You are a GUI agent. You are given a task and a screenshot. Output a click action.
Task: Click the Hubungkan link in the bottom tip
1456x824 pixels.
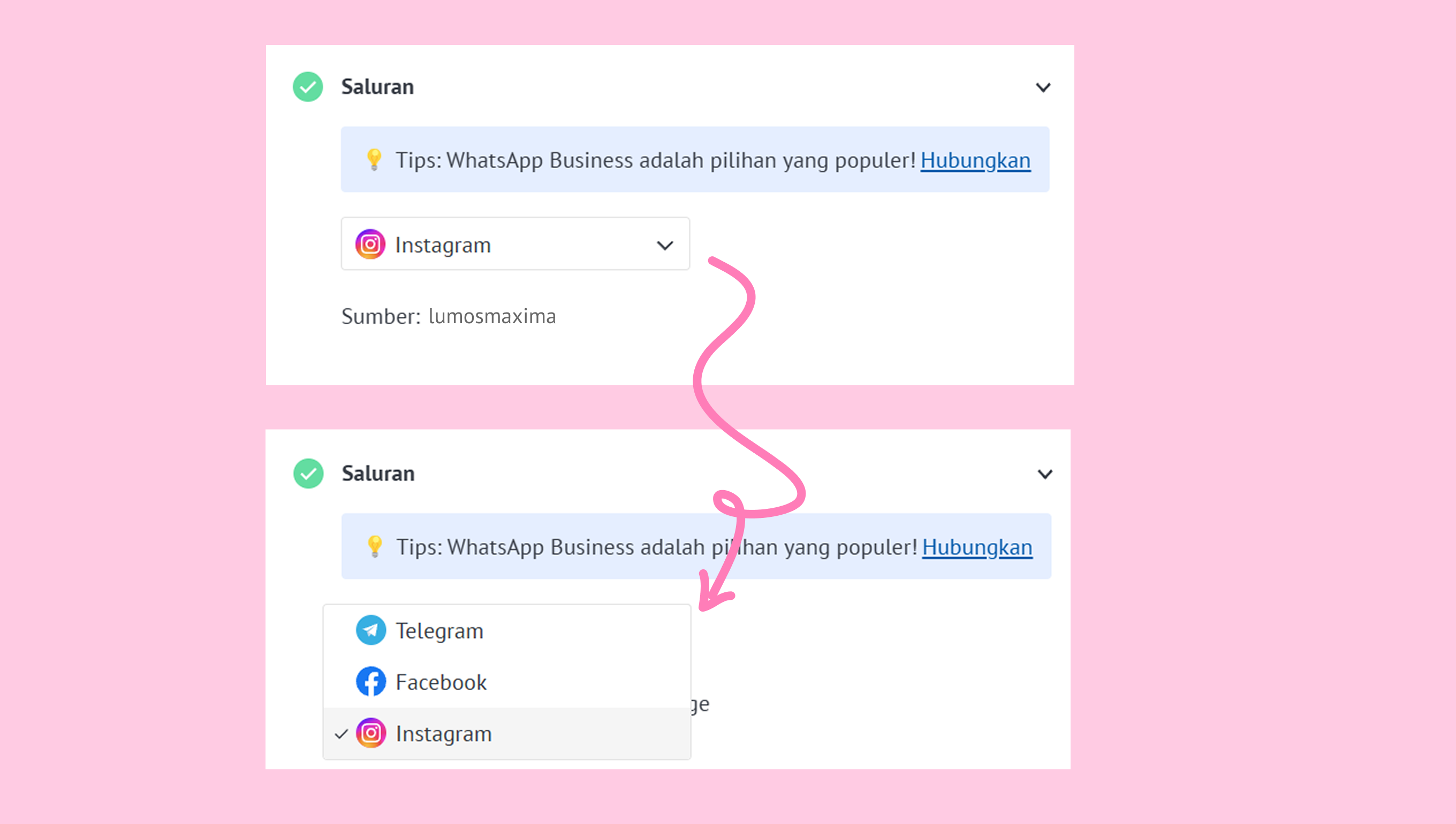pos(977,547)
